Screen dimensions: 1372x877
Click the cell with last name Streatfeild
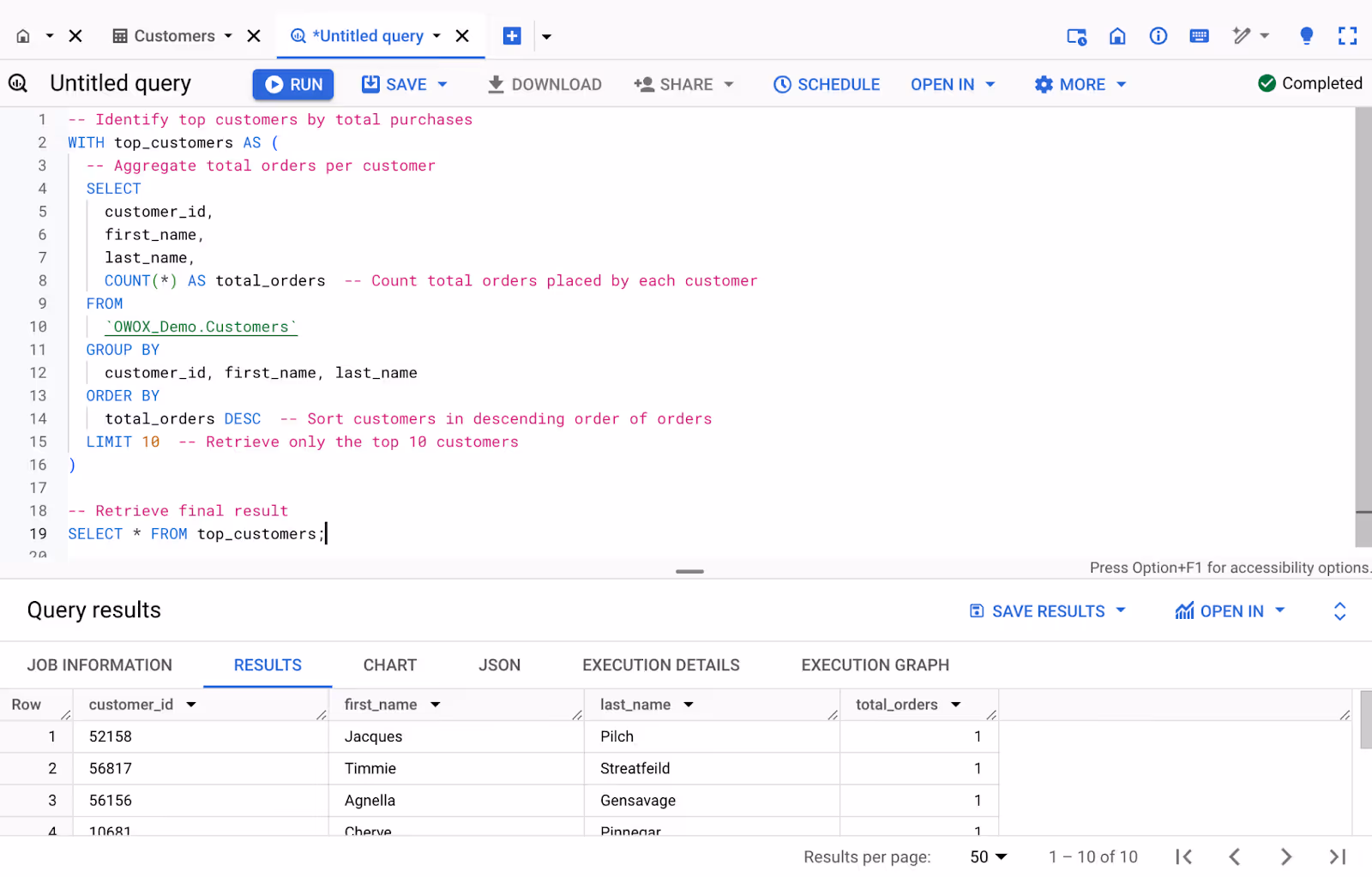pyautogui.click(x=712, y=768)
